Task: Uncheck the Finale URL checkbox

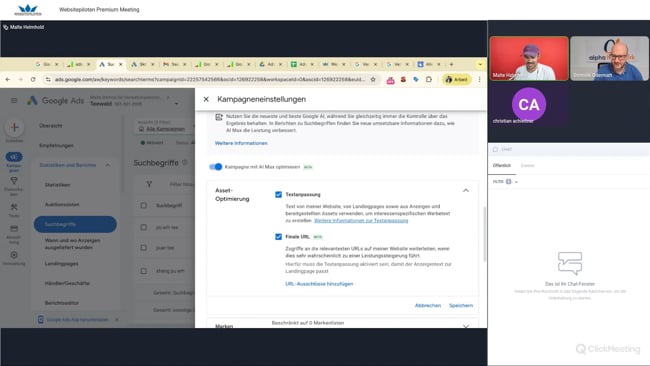Action: click(279, 237)
